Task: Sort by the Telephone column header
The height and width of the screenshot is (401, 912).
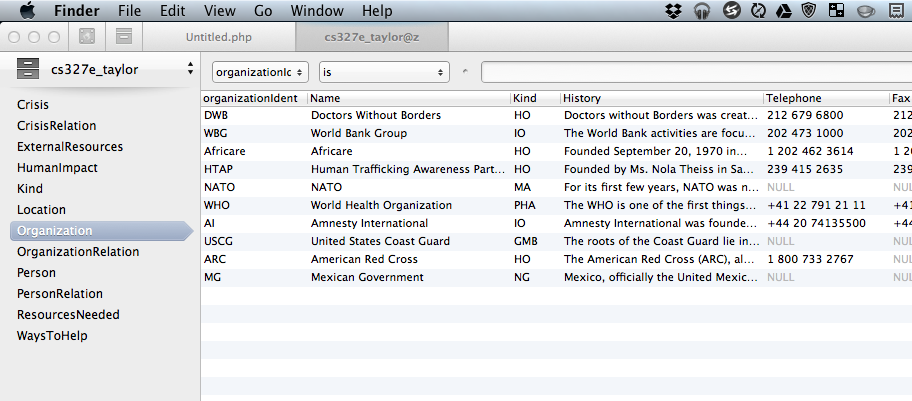Action: coord(826,98)
